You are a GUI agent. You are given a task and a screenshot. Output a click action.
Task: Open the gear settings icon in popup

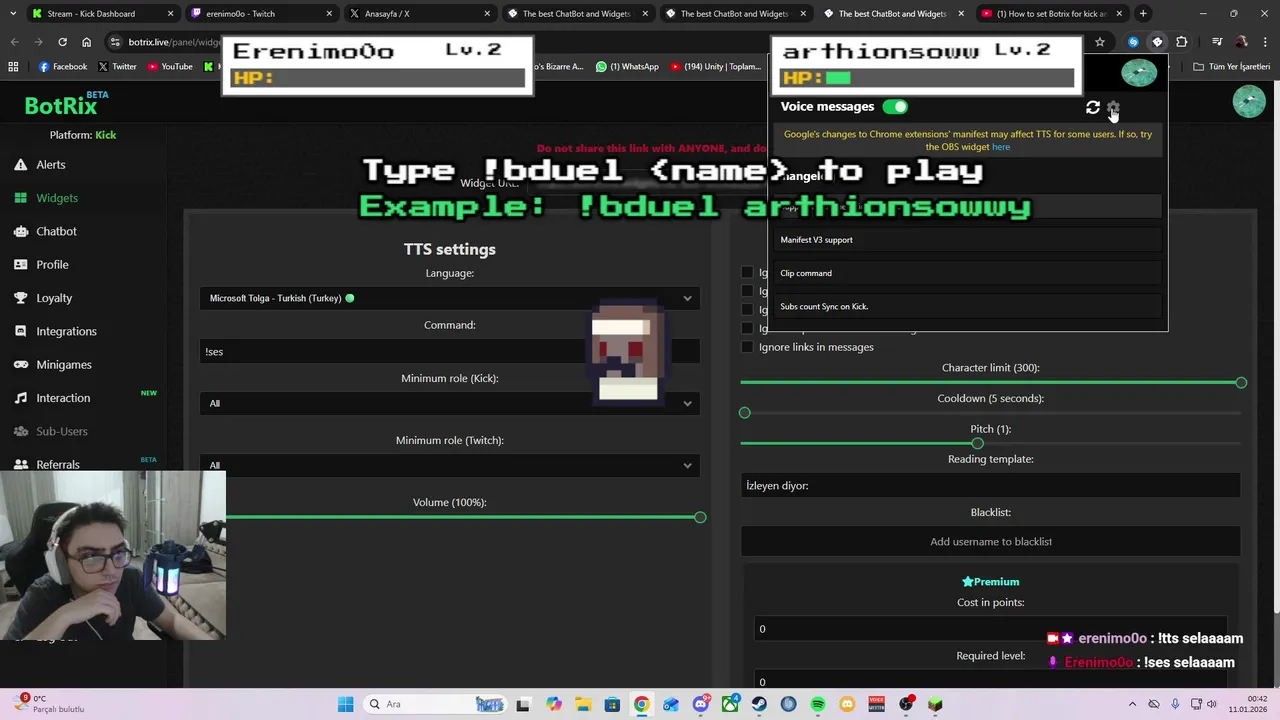(1113, 107)
